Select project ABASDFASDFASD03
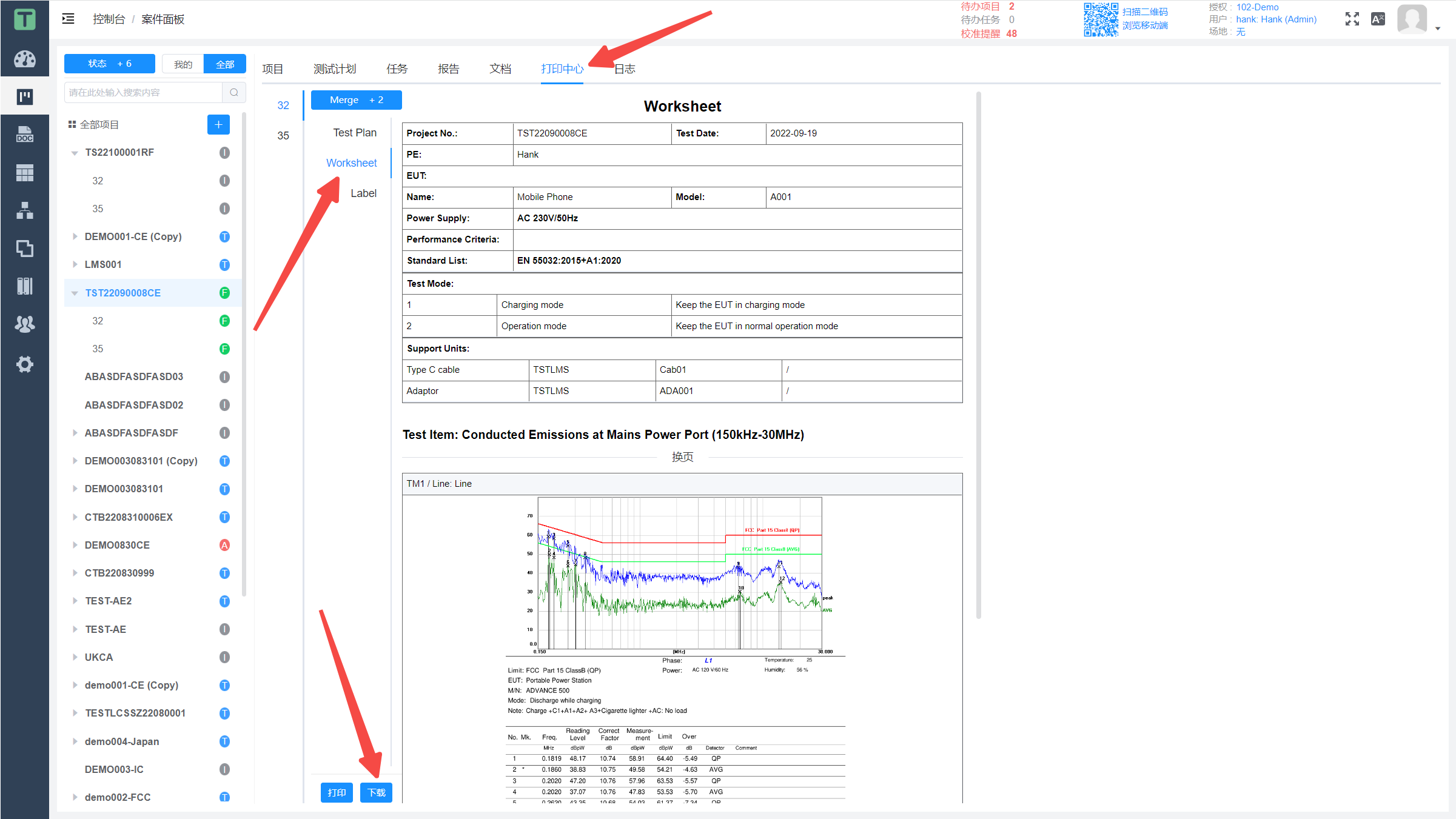 click(x=134, y=376)
